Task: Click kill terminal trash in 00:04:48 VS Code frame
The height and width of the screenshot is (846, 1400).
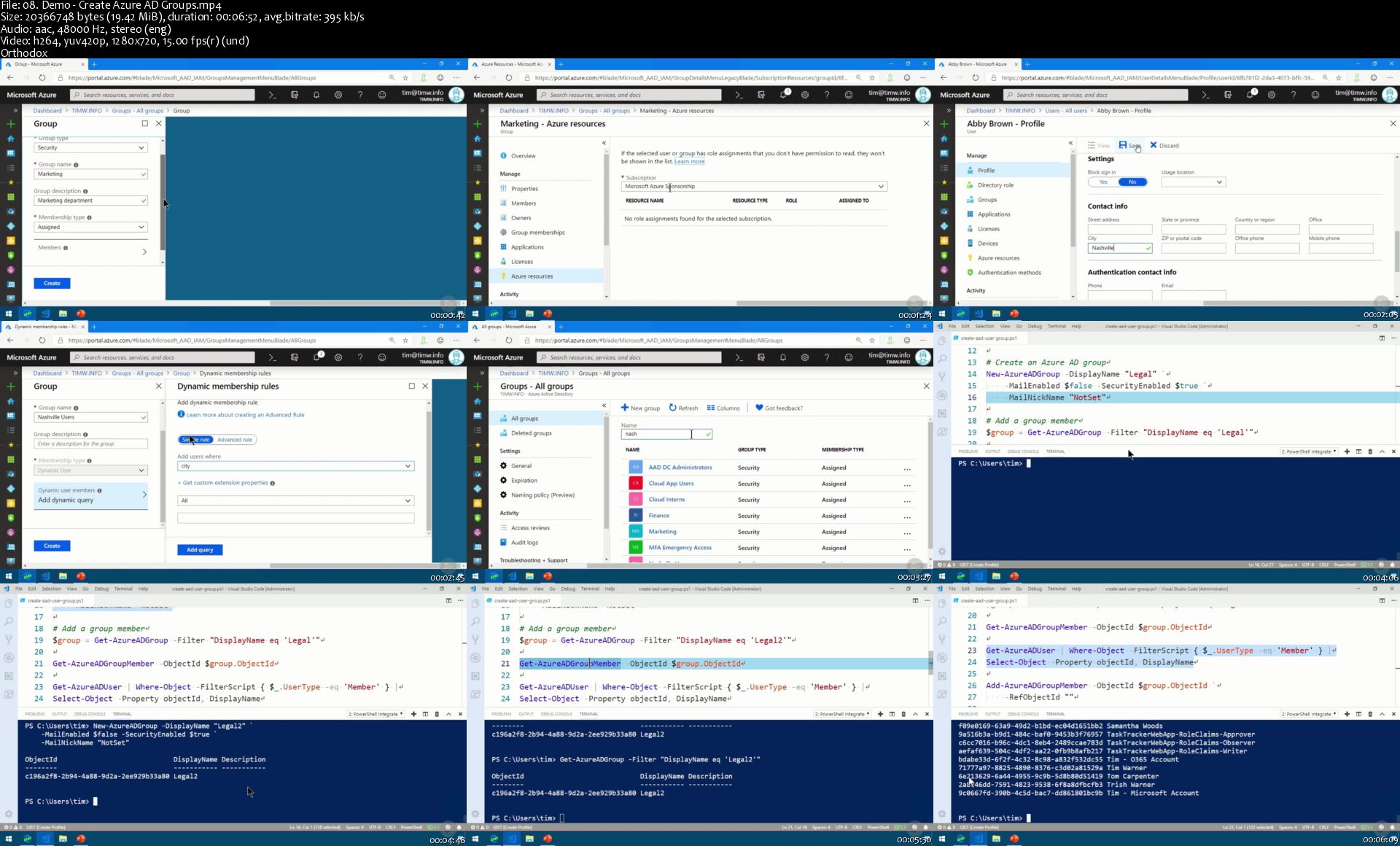Action: (437, 714)
